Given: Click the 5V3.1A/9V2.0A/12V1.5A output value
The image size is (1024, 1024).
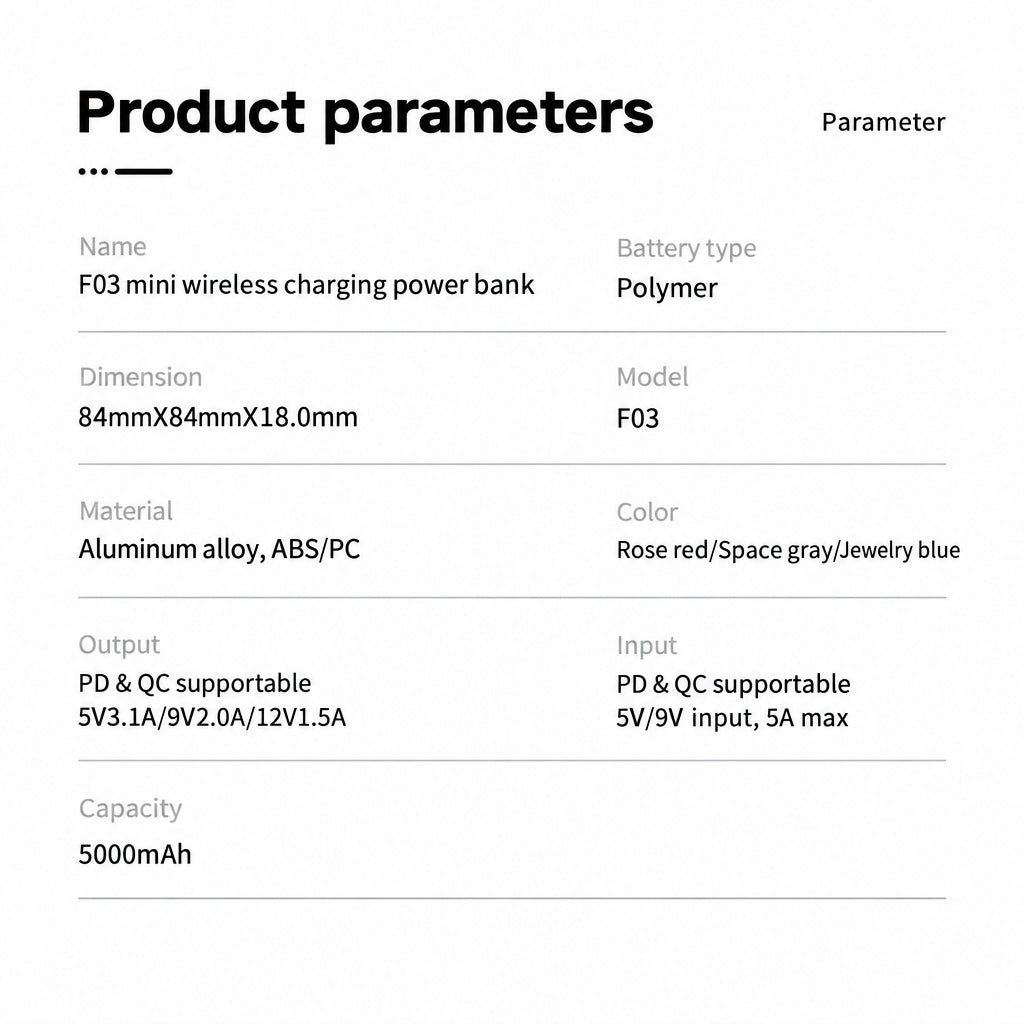Looking at the screenshot, I should coord(212,718).
